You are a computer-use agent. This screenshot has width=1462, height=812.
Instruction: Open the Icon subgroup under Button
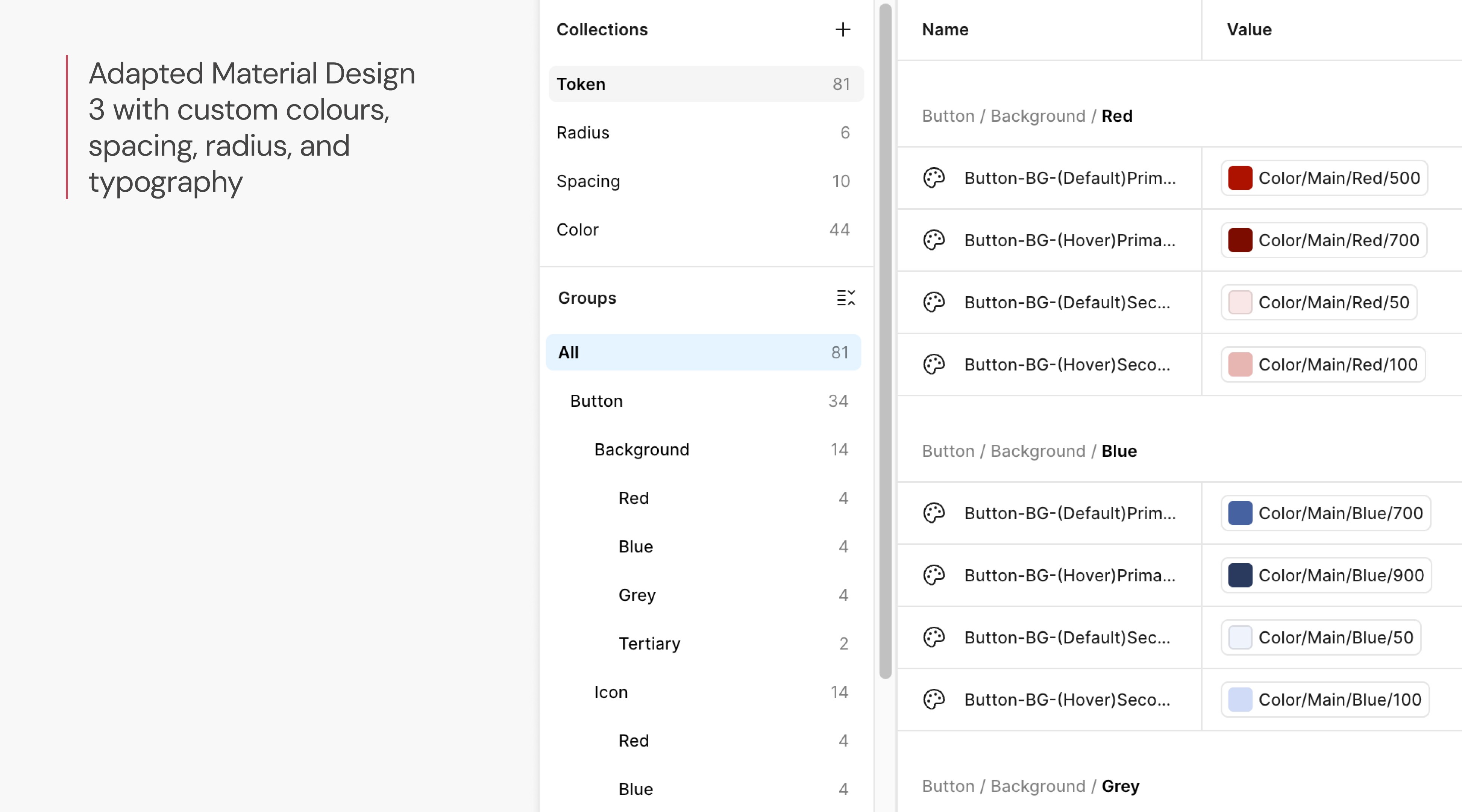(611, 692)
